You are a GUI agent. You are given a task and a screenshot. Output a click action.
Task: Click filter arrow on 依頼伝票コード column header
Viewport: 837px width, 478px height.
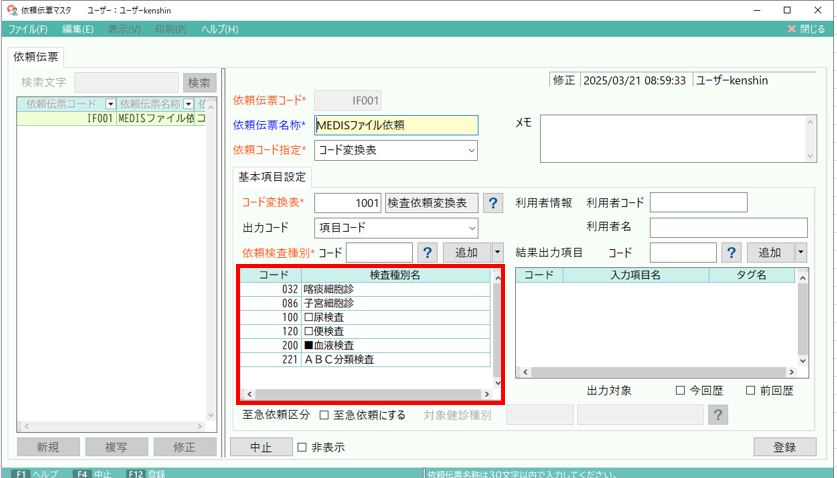pyautogui.click(x=108, y=104)
